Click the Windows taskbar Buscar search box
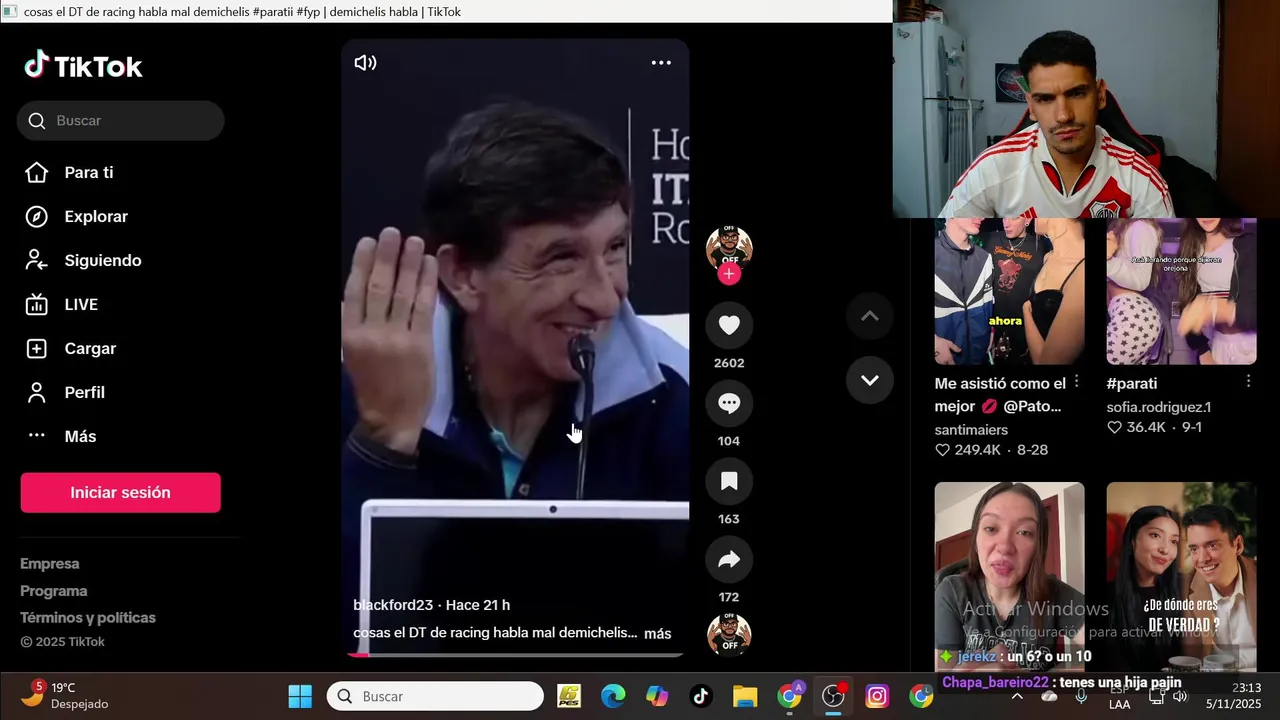 435,696
